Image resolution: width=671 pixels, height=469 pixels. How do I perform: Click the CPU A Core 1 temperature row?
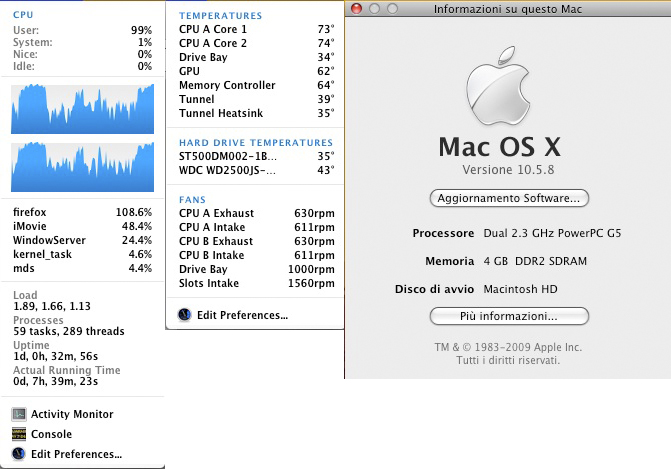click(x=255, y=29)
